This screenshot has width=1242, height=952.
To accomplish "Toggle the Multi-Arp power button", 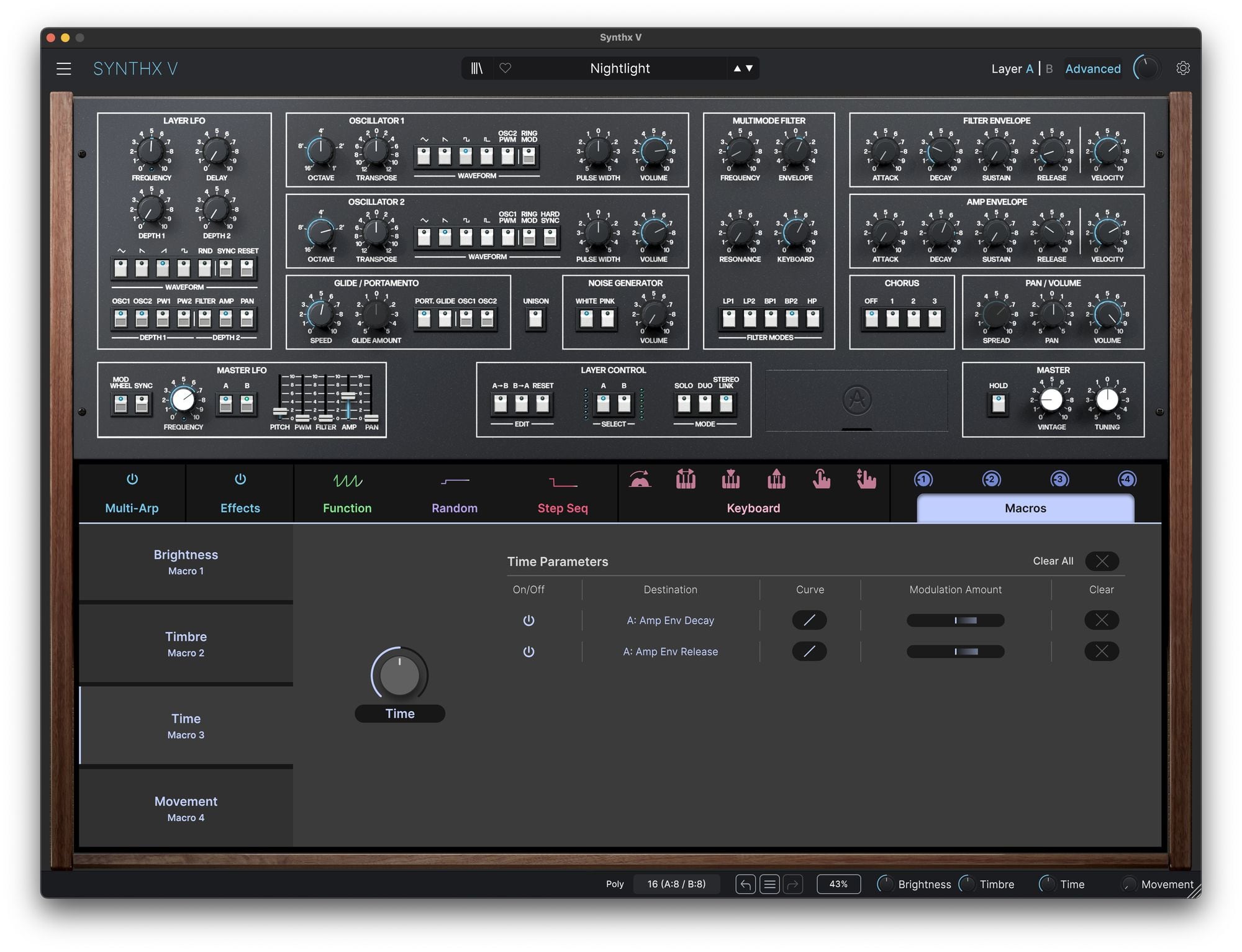I will [x=132, y=479].
